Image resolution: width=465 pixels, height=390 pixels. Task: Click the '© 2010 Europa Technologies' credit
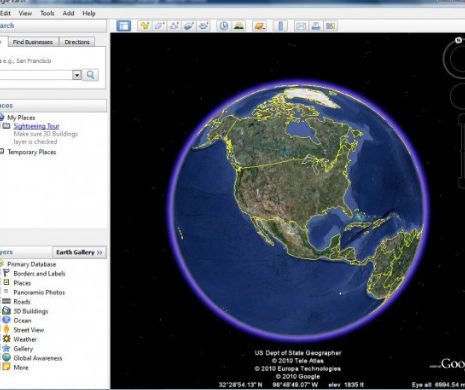click(297, 369)
